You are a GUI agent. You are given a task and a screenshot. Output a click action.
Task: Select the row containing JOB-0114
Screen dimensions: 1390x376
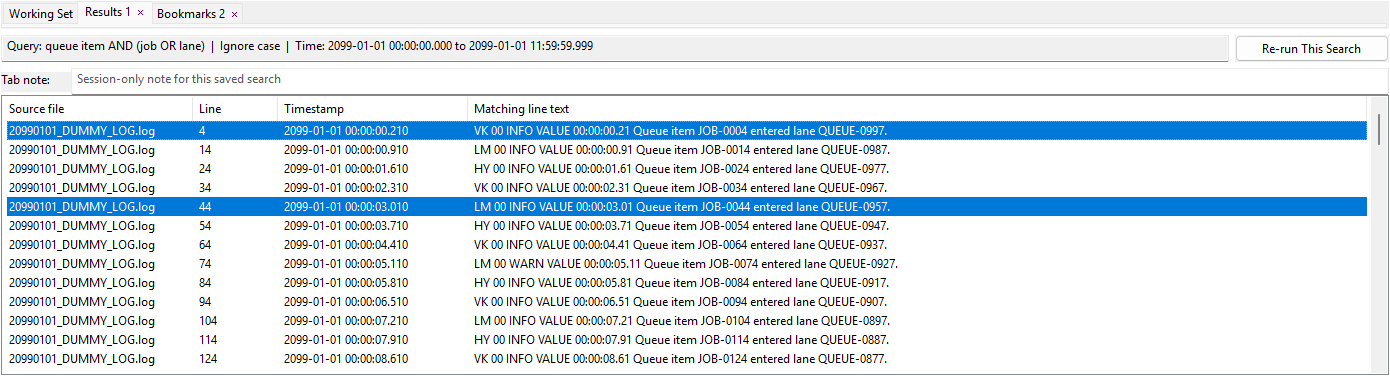(686, 340)
